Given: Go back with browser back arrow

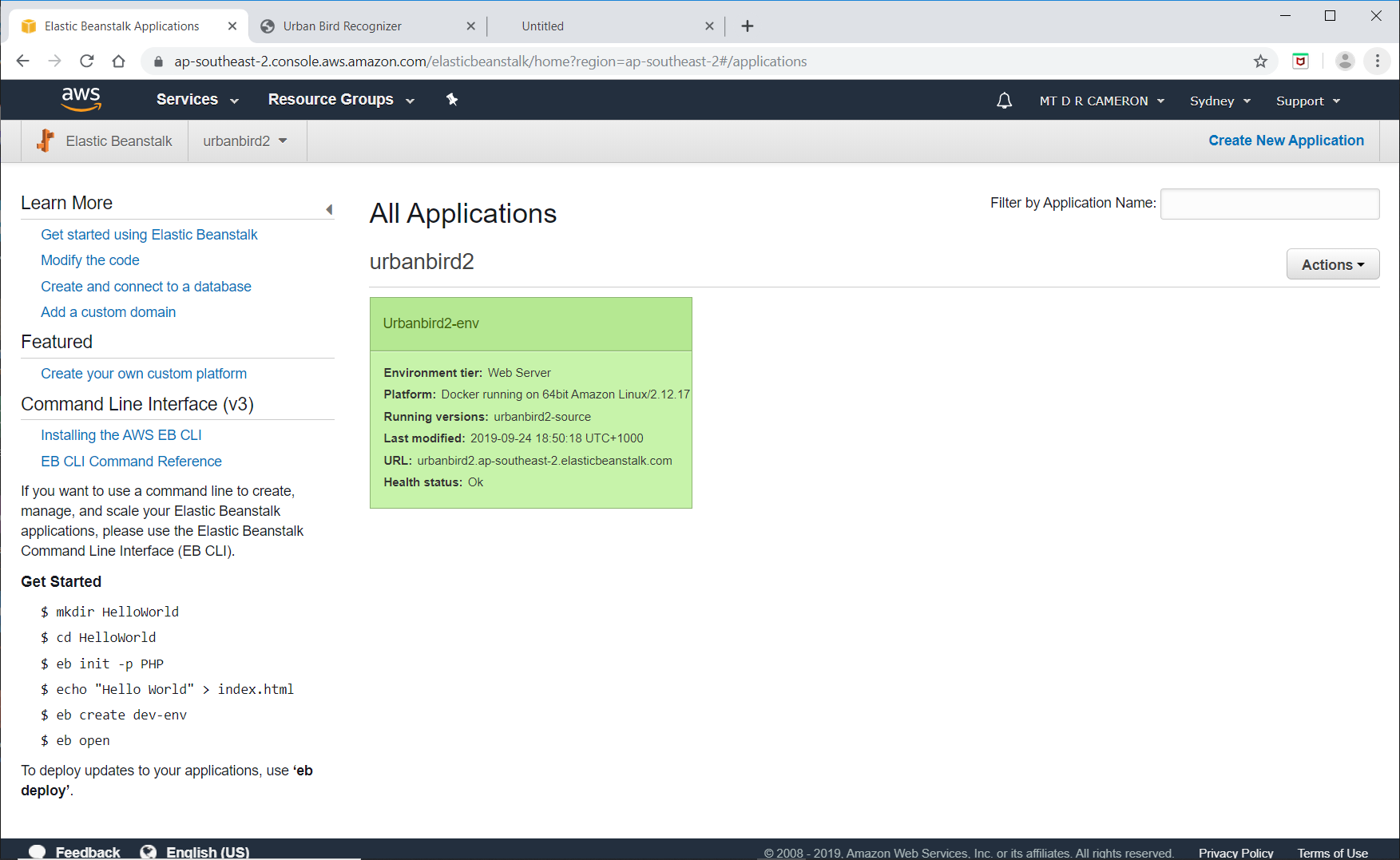Looking at the screenshot, I should click(22, 61).
